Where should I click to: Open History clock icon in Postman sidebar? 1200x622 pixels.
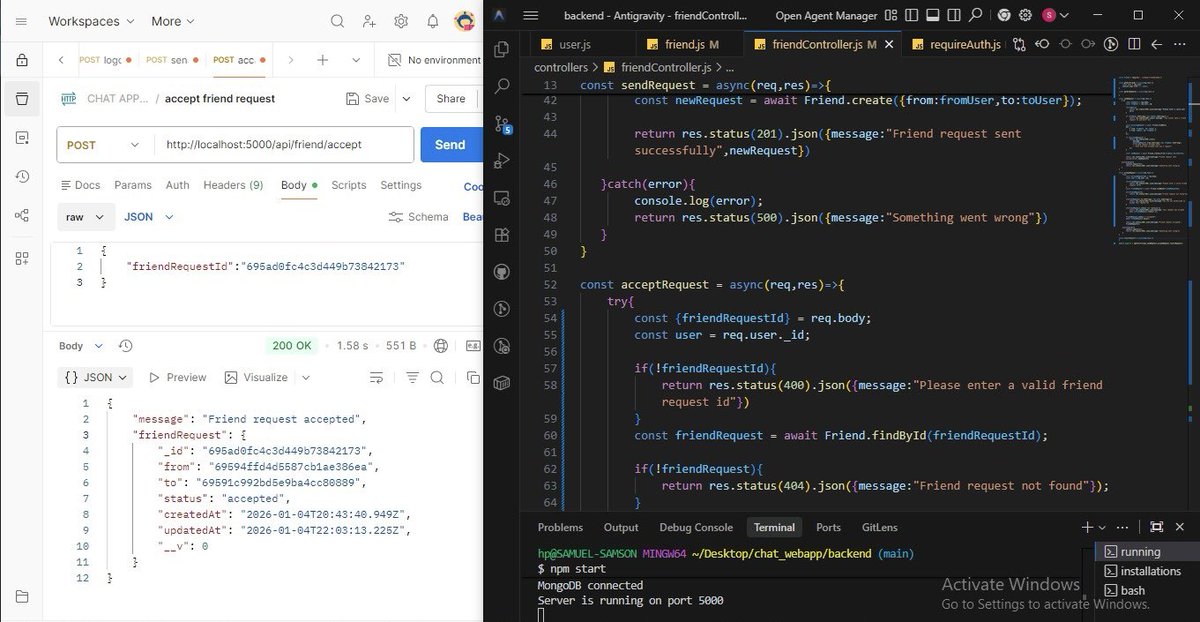click(22, 176)
